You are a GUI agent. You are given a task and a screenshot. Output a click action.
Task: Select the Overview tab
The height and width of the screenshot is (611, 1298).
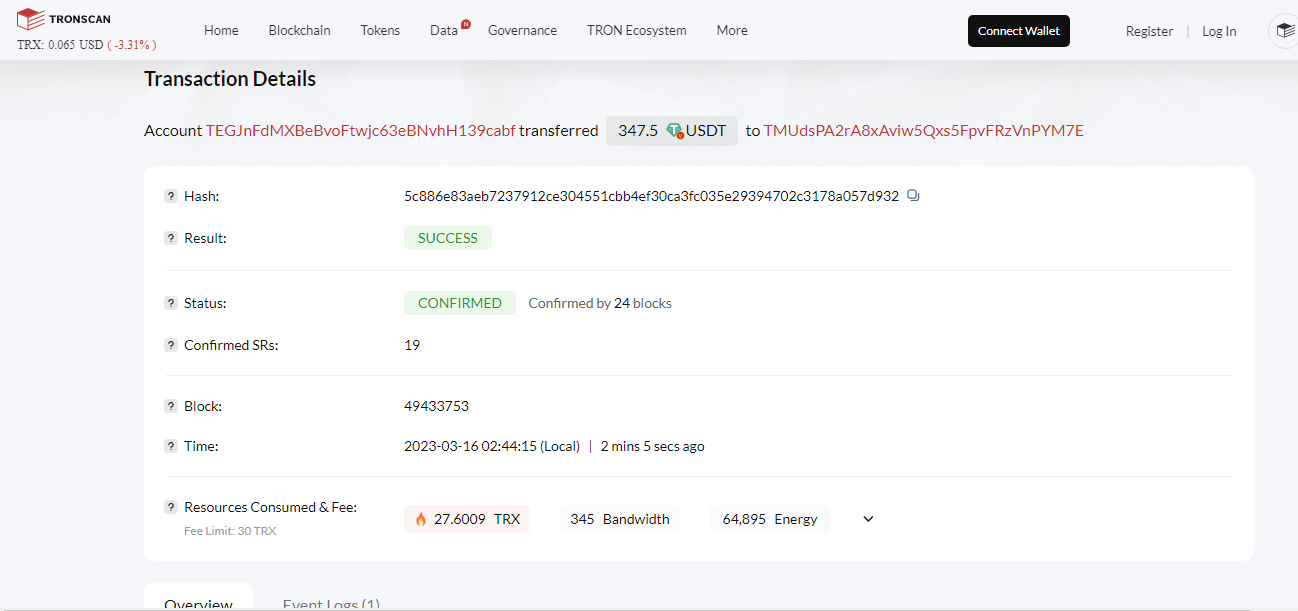click(x=198, y=603)
